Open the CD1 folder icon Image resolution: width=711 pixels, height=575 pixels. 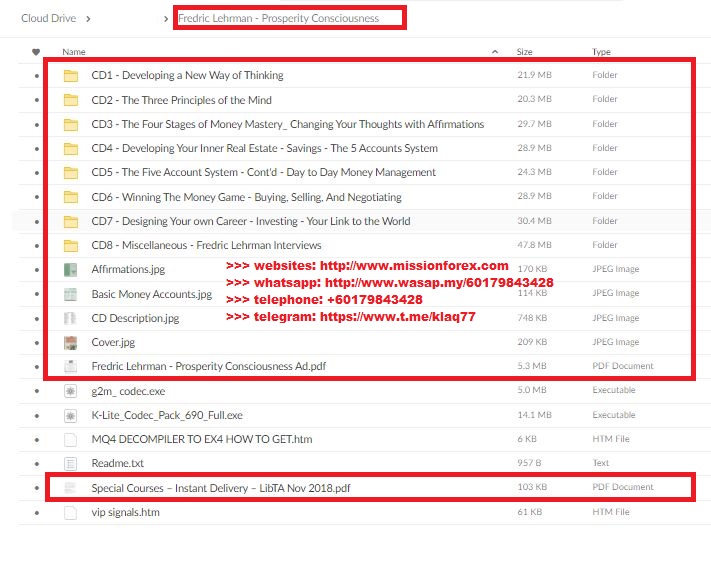click(71, 75)
